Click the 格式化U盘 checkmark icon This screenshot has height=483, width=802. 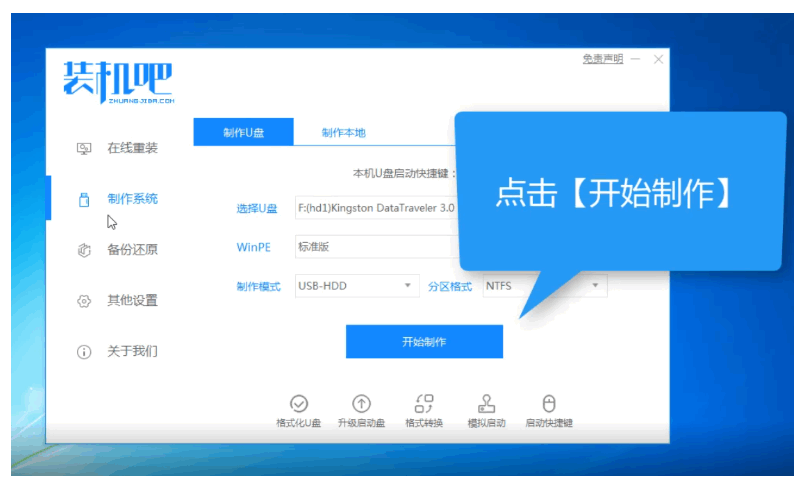pyautogui.click(x=299, y=404)
